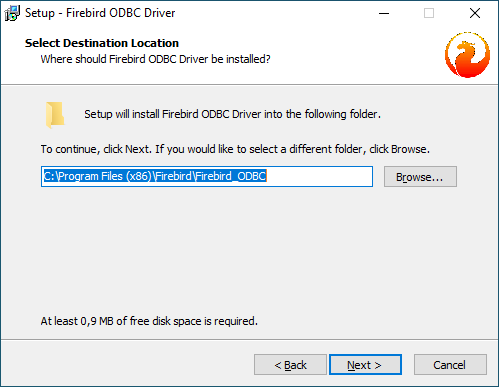Screen dimensions: 499x387
Task: Cancel the installation
Action: coord(450,365)
